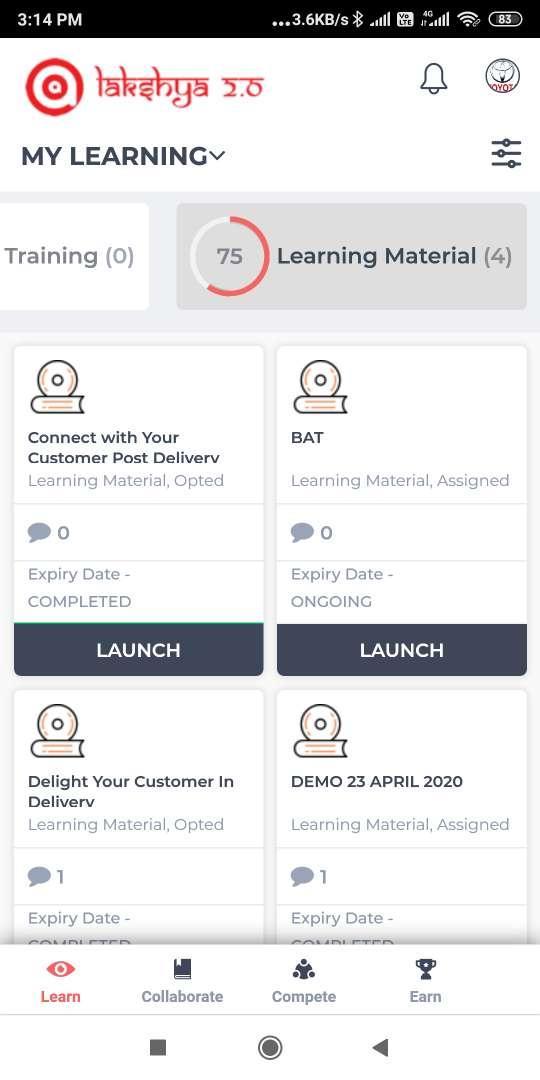Open comment bubble on DEMO 23 APRIL card
The image size is (540, 1080).
[309, 876]
